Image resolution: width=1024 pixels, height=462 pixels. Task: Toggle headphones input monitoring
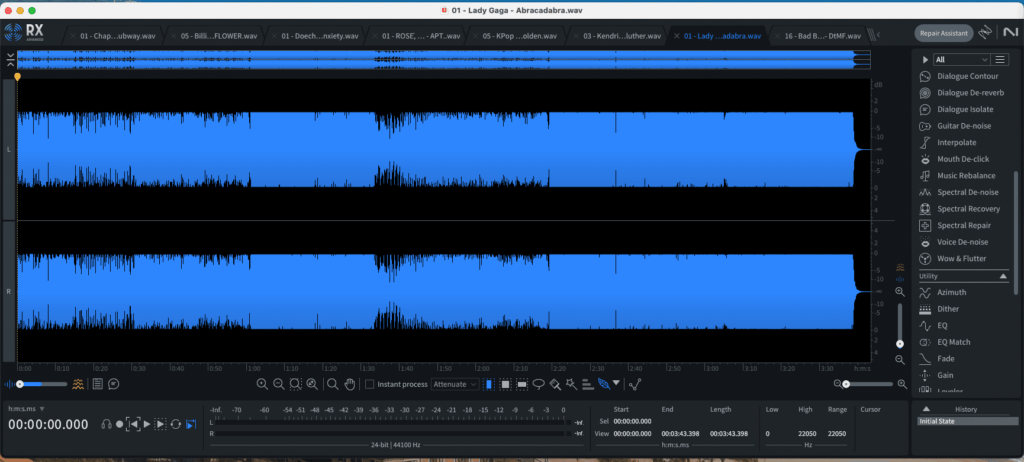pos(106,424)
